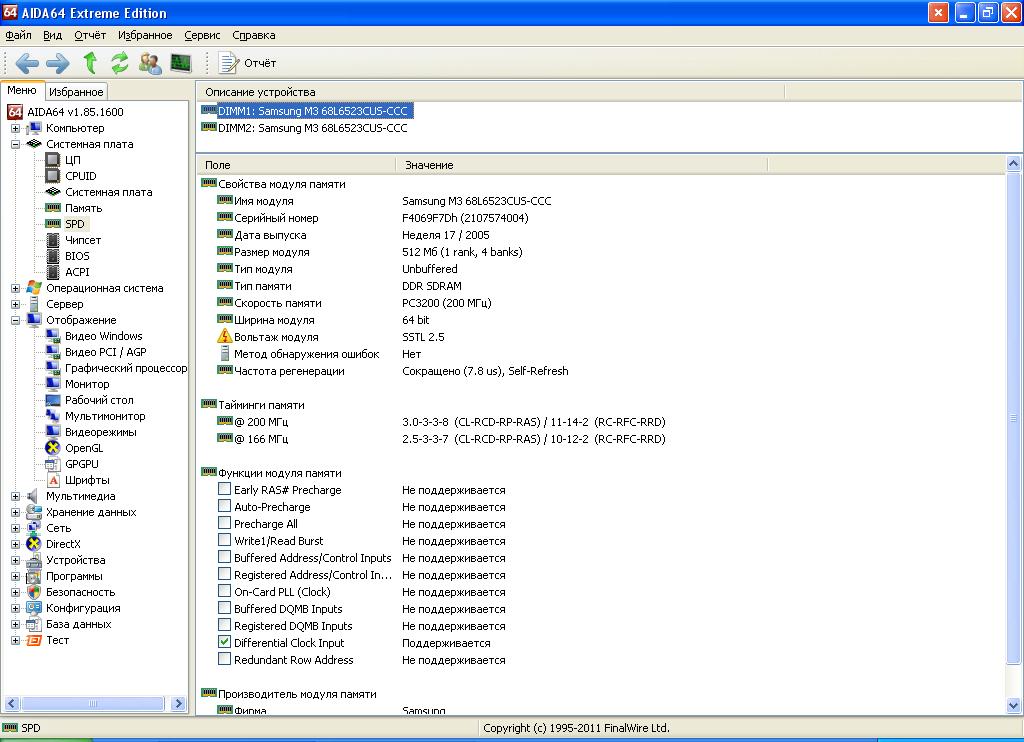Click the tree pane scroll-left arrow
This screenshot has height=742, width=1024.
12,703
